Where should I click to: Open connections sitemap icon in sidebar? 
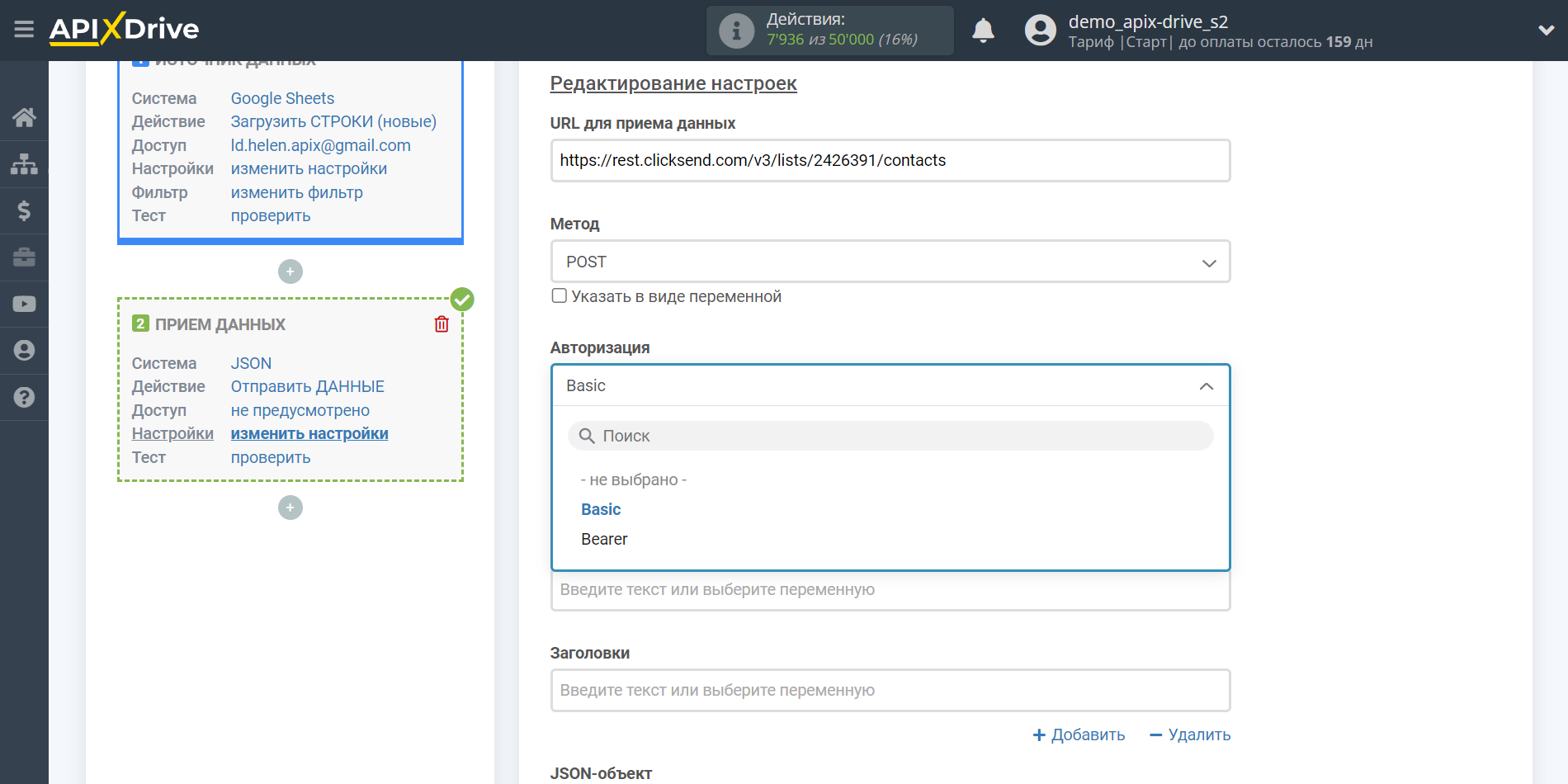tap(24, 164)
